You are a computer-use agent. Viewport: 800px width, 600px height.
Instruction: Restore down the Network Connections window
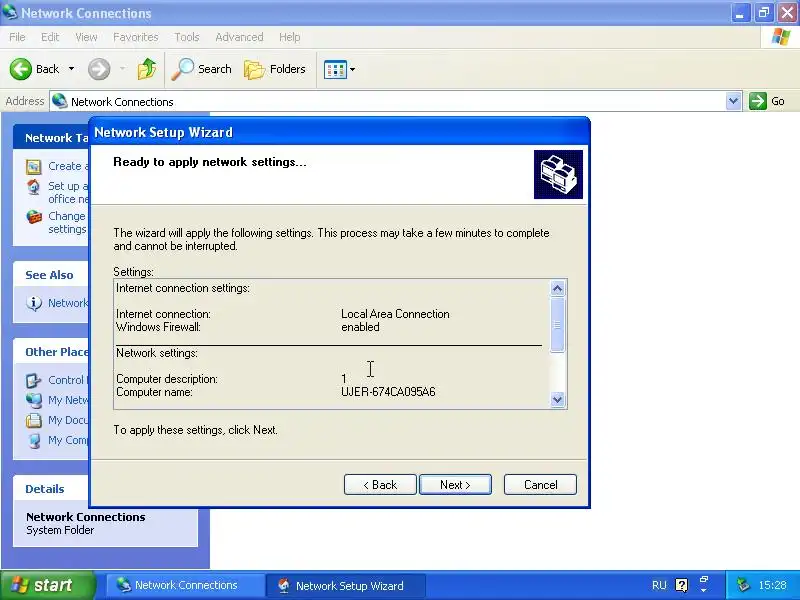(x=764, y=13)
